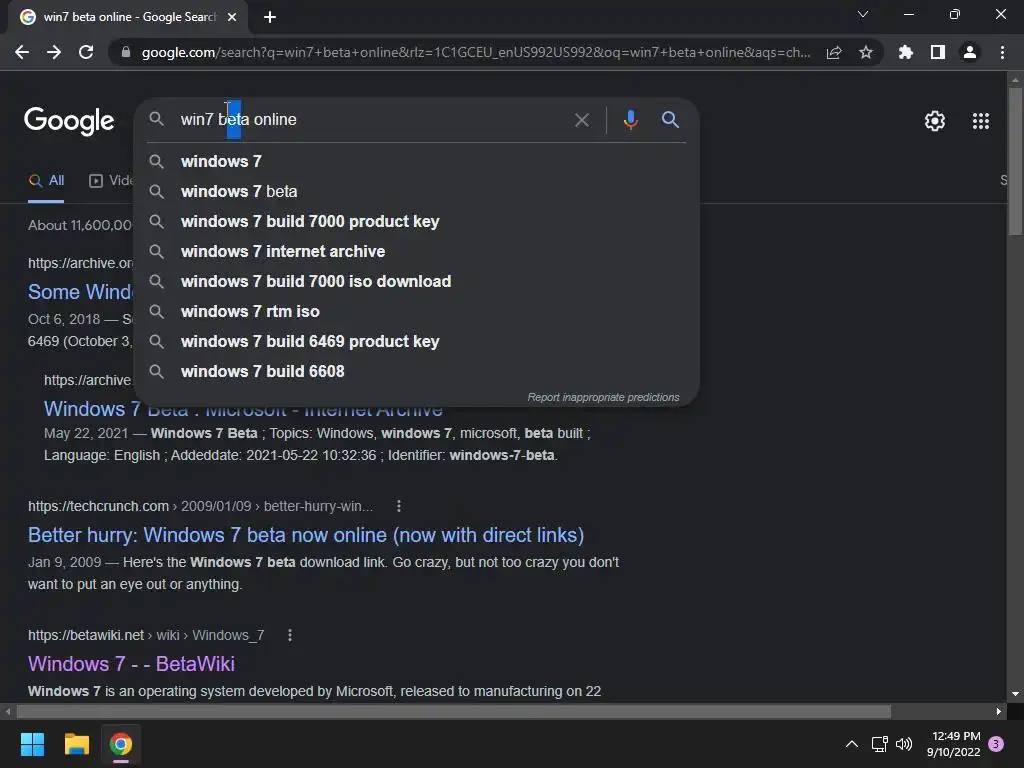Open a new browser tab
This screenshot has height=768, width=1024.
(270, 17)
